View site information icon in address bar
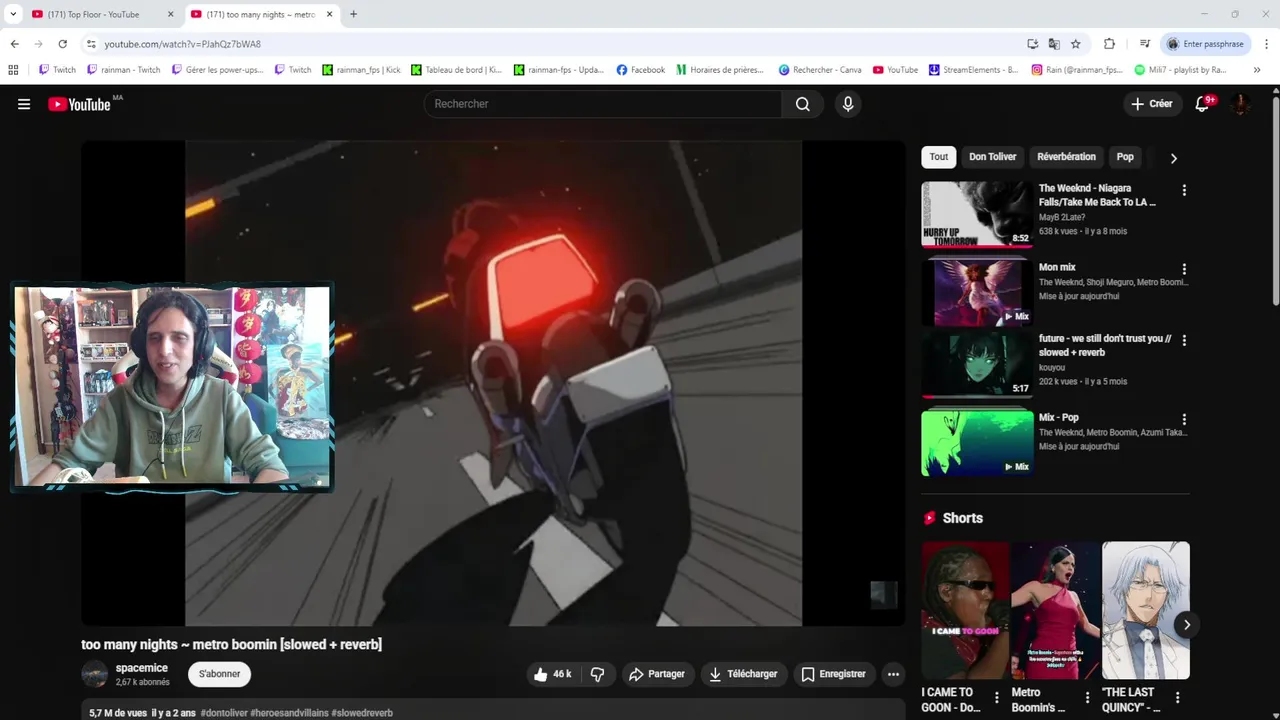 (91, 44)
